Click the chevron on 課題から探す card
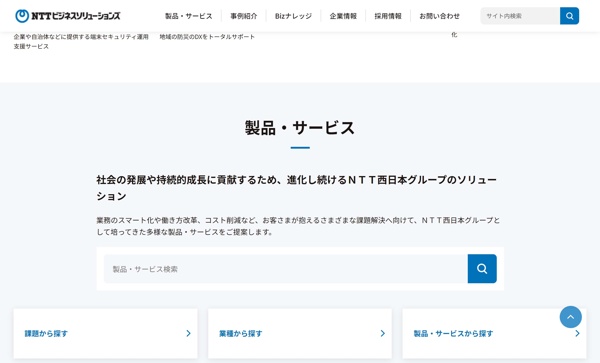The width and height of the screenshot is (600, 363). [x=188, y=334]
